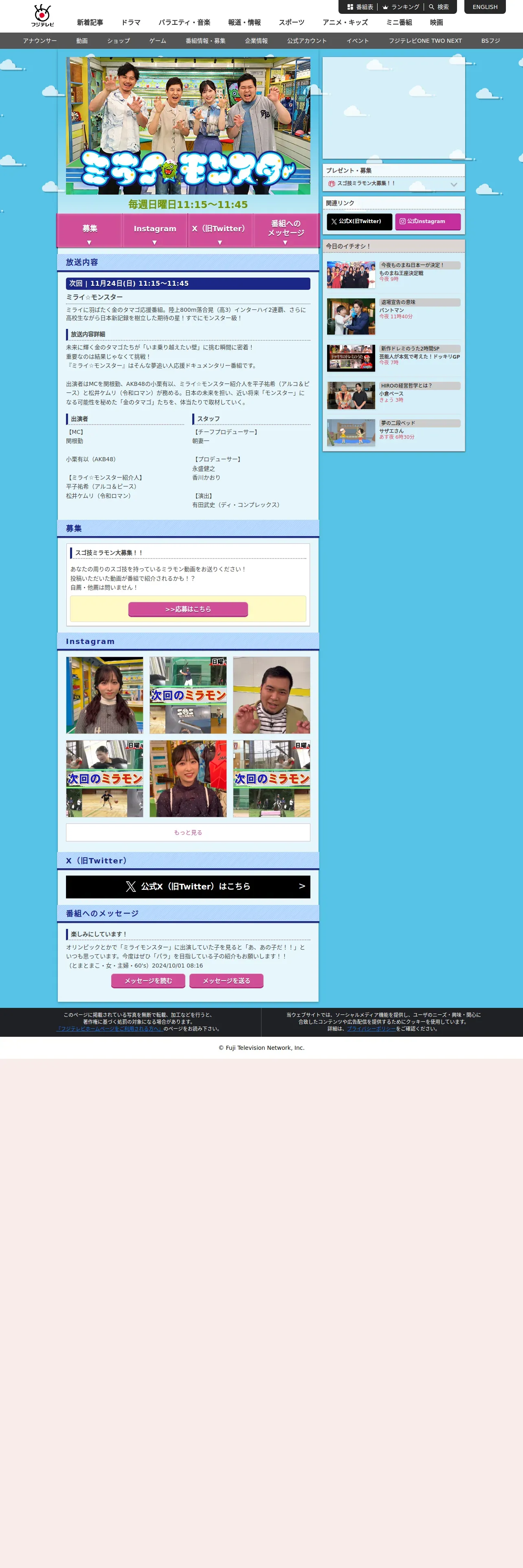Jump to Instagram section tab
The width and height of the screenshot is (523, 1568).
point(155,231)
